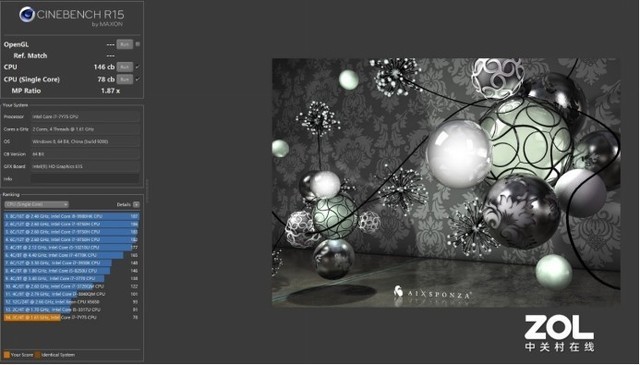The height and width of the screenshot is (365, 640).
Task: Open the CPU (Single Core) ranking dropdown
Action: (x=36, y=204)
